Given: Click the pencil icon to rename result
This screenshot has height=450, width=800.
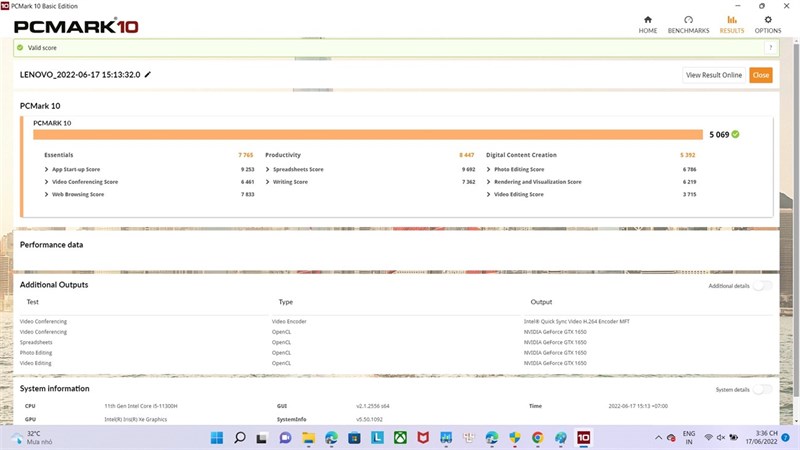Looking at the screenshot, I should tap(147, 74).
